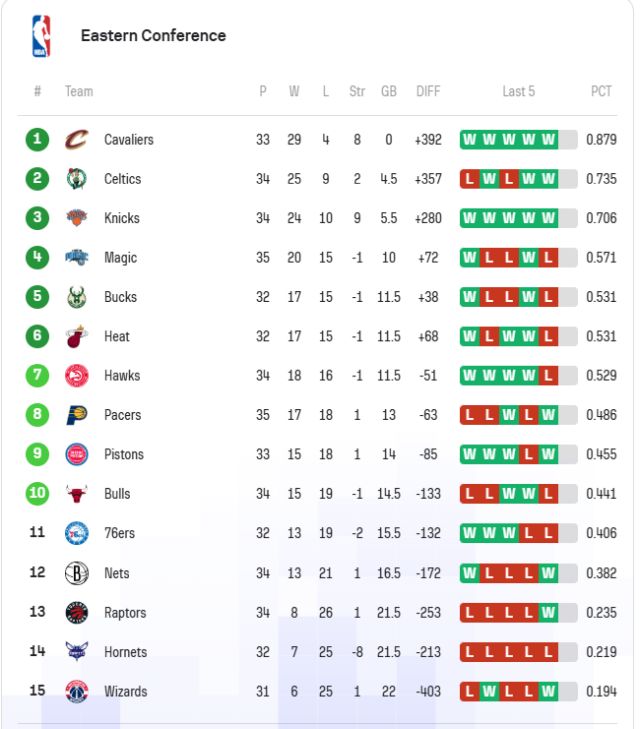Viewport: 640px width, 729px height.
Task: Sort by the GB column header
Action: click(x=388, y=91)
